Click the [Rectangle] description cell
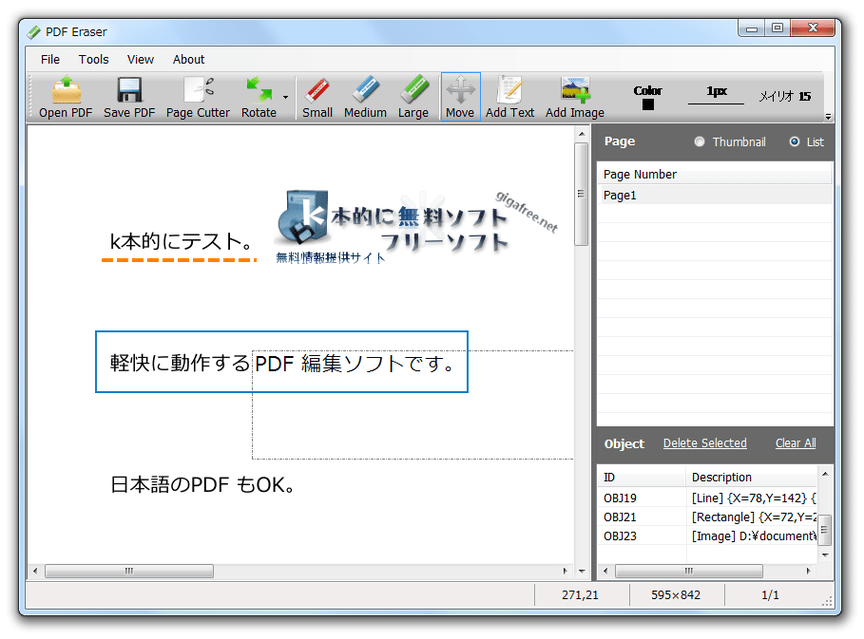864x639 pixels. click(x=753, y=517)
